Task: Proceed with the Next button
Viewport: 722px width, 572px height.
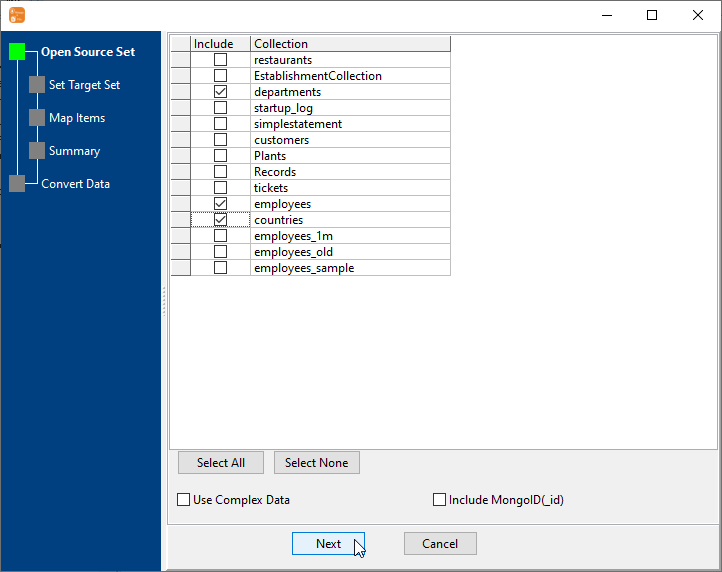Action: coord(328,544)
